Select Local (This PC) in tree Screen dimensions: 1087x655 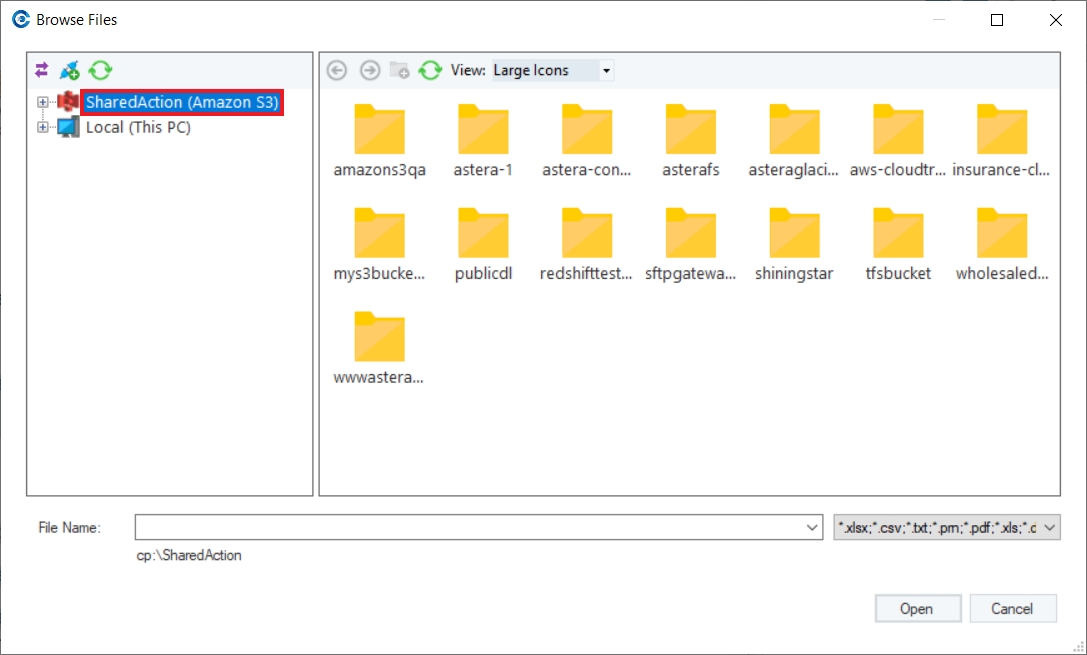tap(138, 127)
